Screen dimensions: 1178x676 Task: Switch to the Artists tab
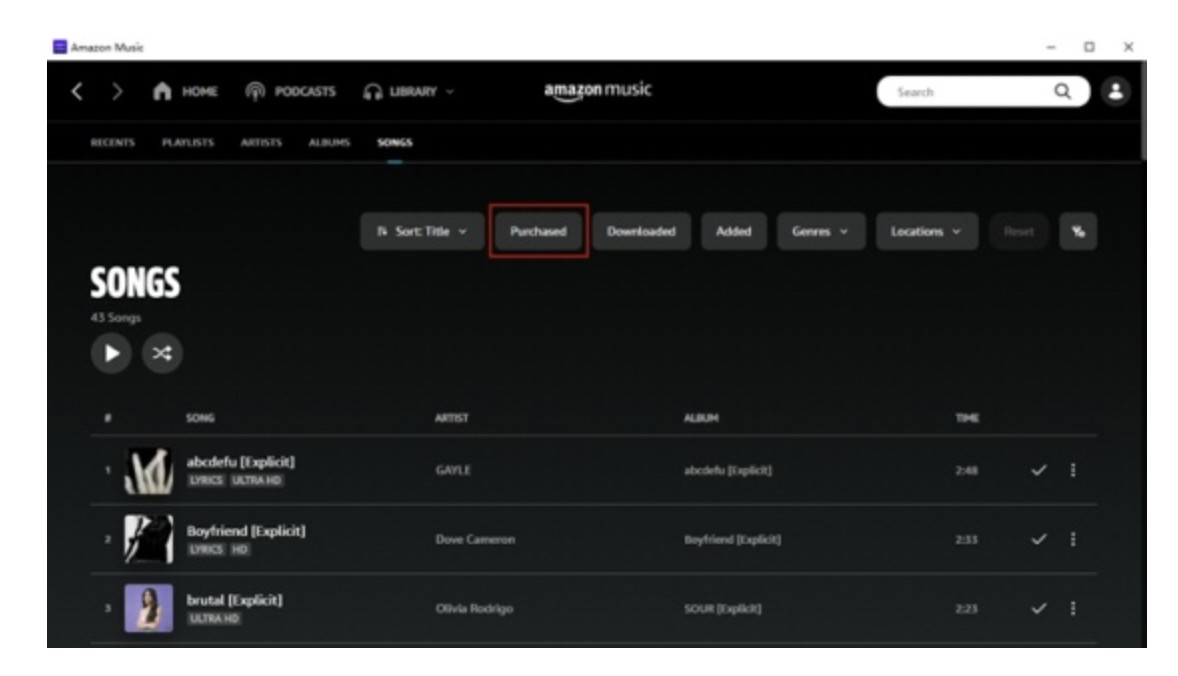pyautogui.click(x=261, y=143)
